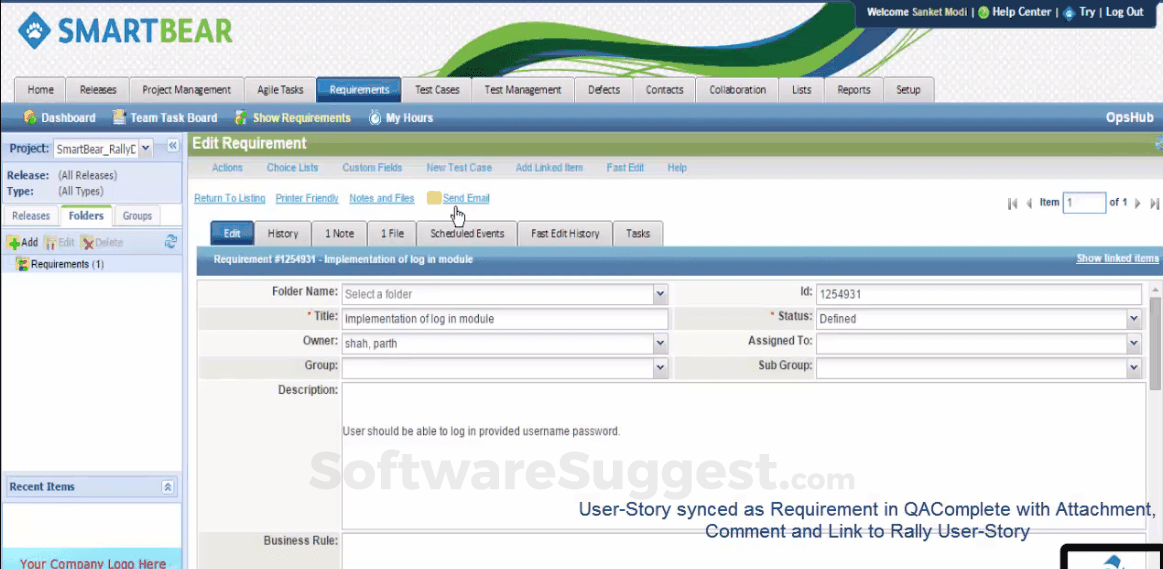This screenshot has width=1163, height=569.
Task: Open the Status dropdown
Action: [1133, 318]
